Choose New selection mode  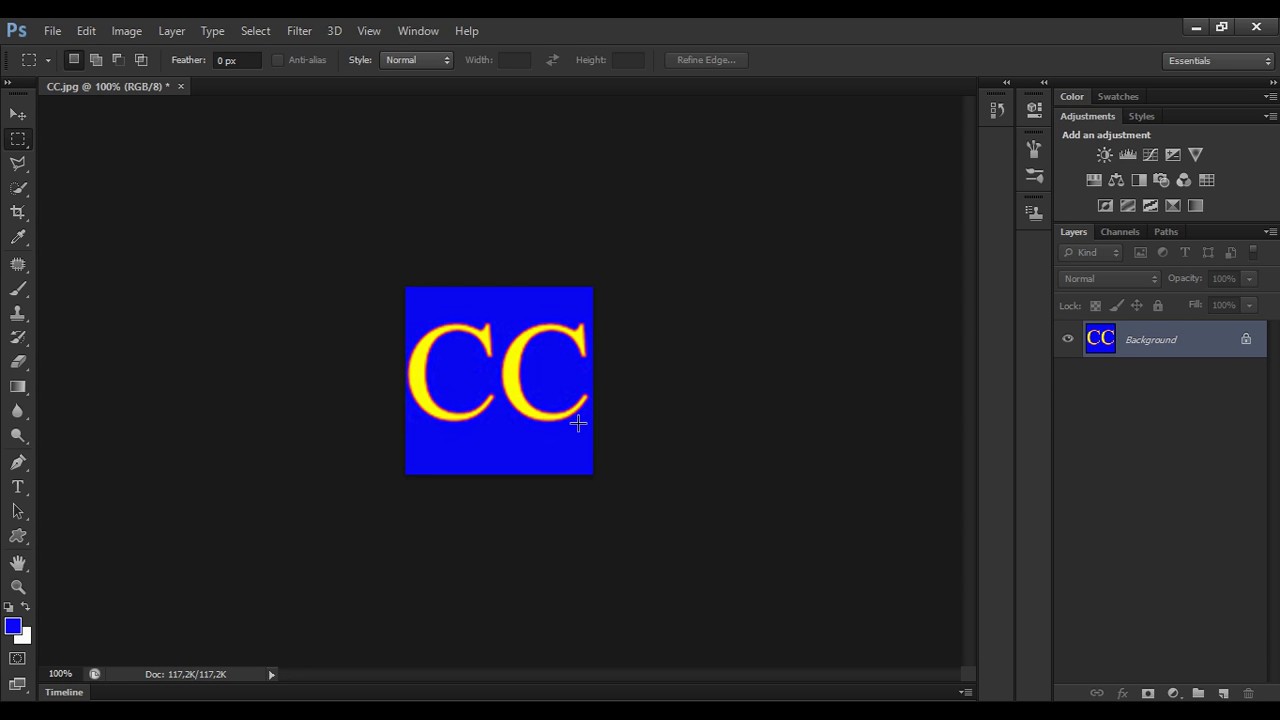pos(73,60)
